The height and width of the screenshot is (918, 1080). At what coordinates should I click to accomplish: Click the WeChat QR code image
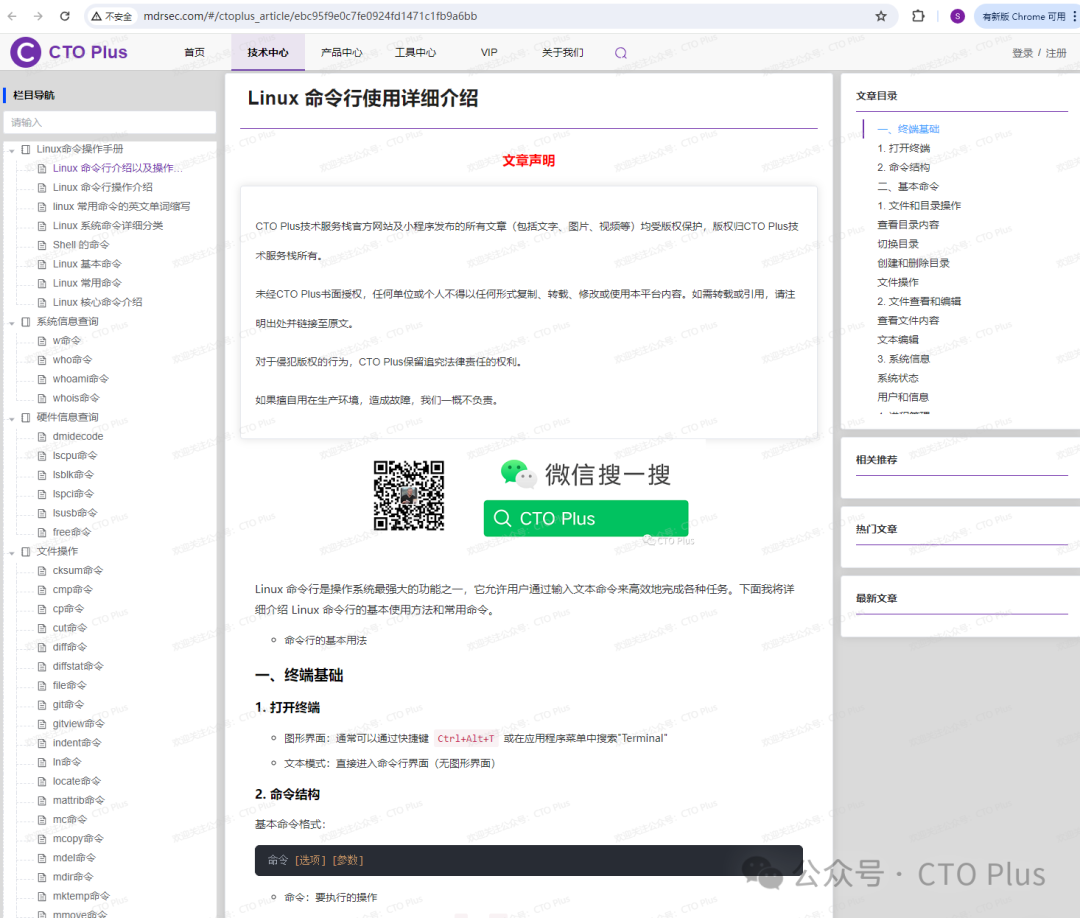[408, 495]
